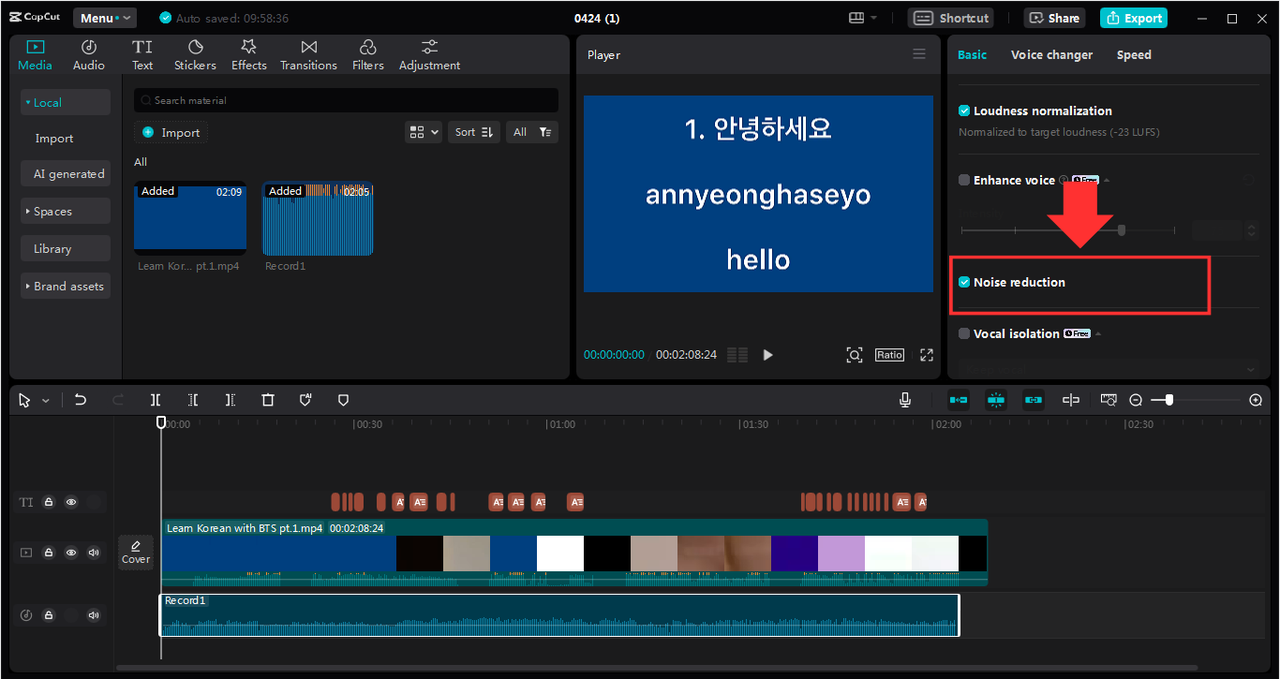Viewport: 1280px width, 679px height.
Task: Switch to the Voice changer tab
Action: [x=1051, y=55]
